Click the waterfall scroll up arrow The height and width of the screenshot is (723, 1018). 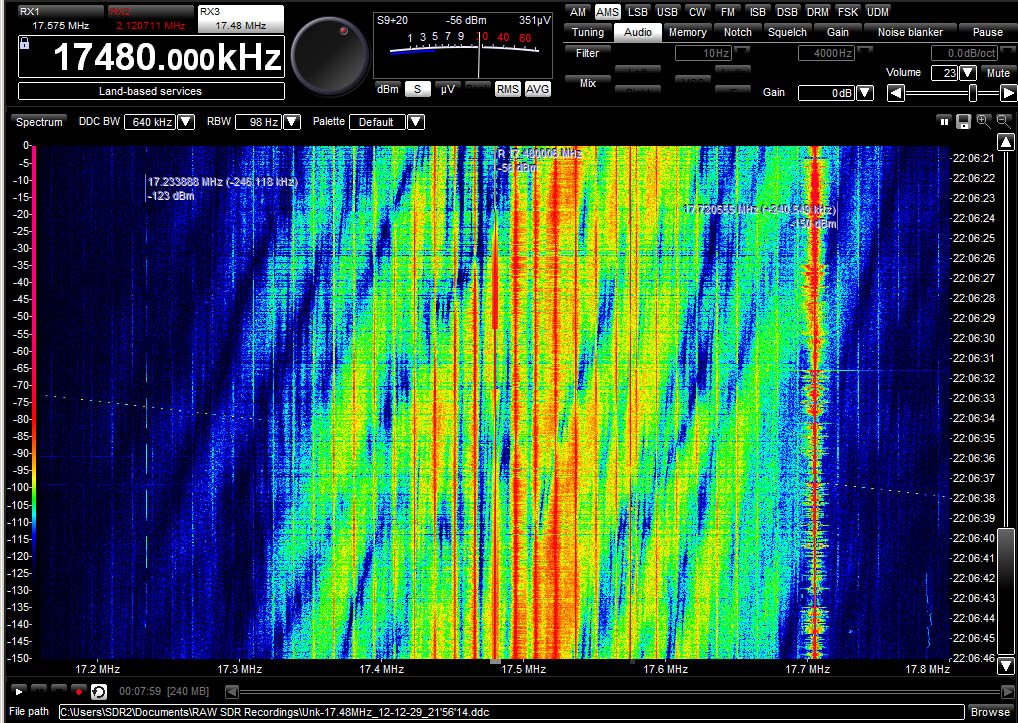[1006, 142]
